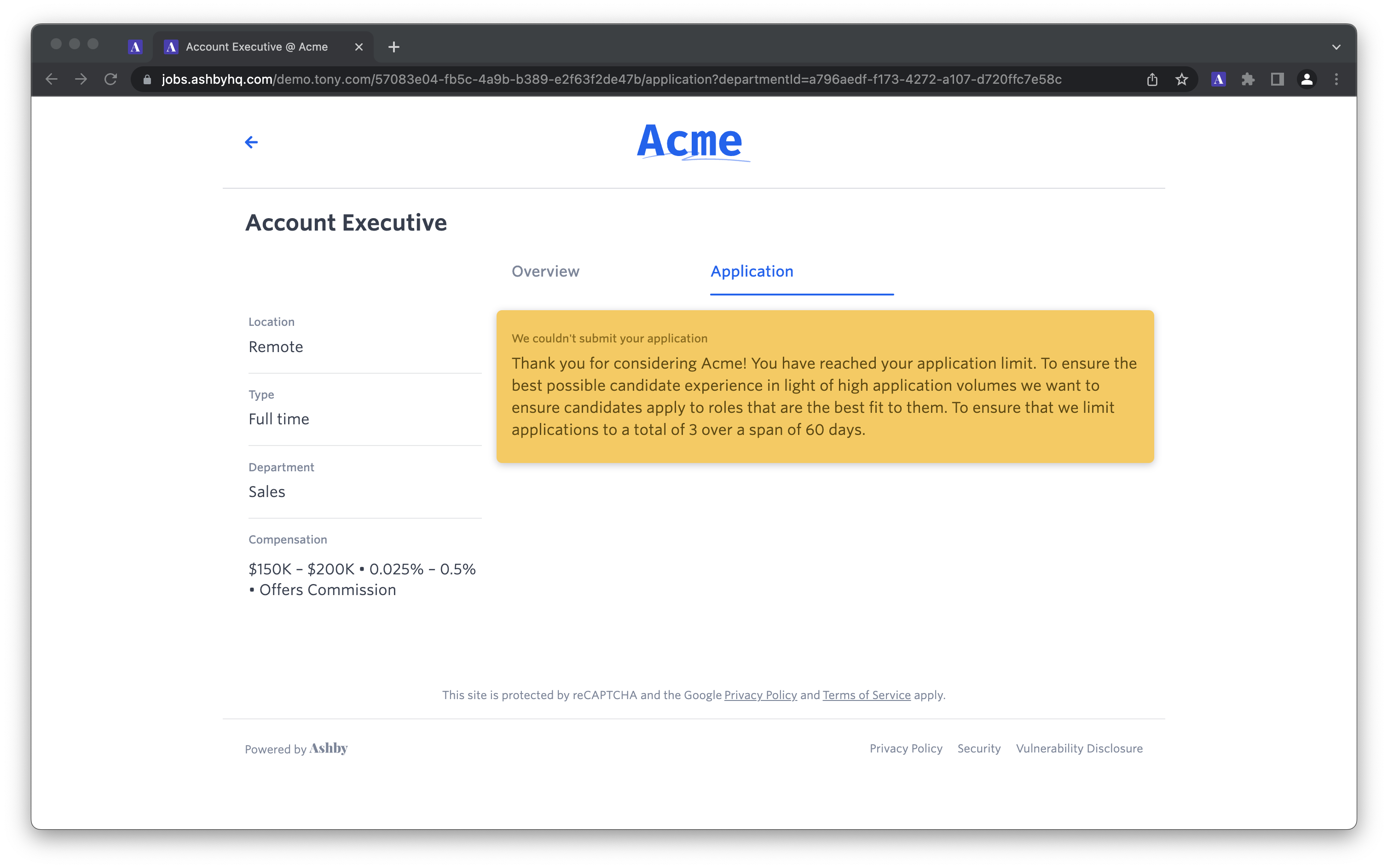Toggle the browser side panel icon

[1277, 79]
